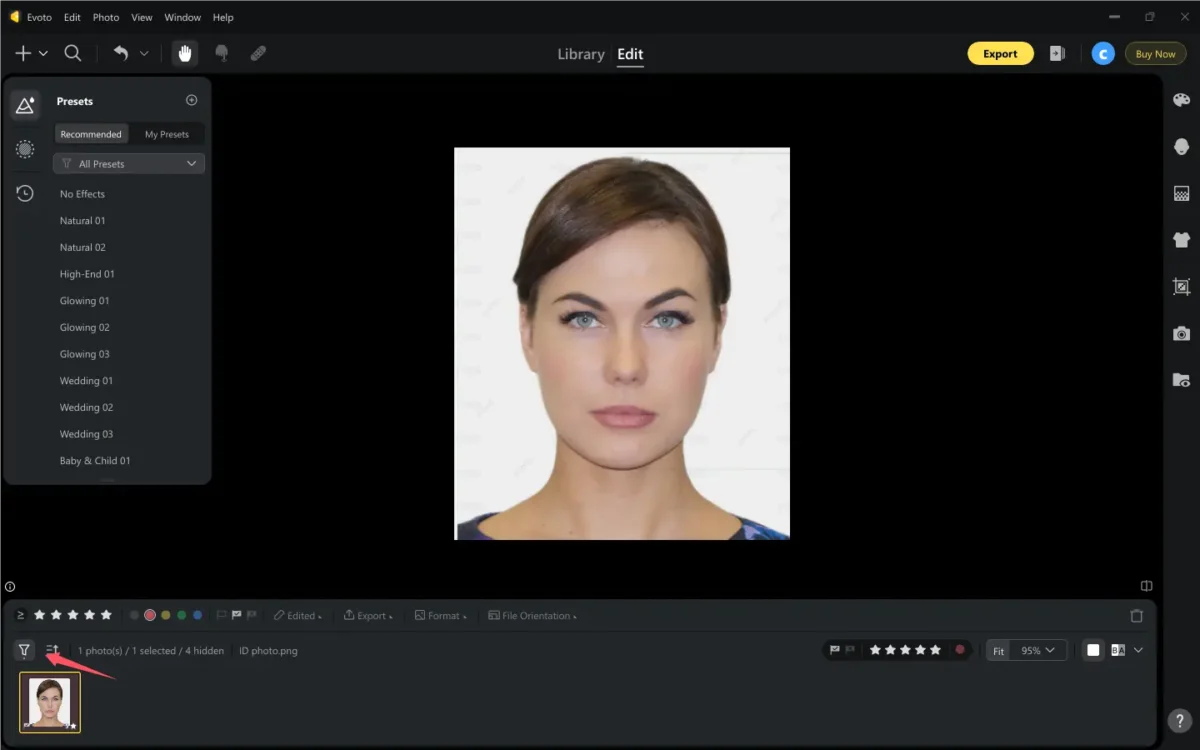Click the magnifier zoom tool

(x=73, y=54)
